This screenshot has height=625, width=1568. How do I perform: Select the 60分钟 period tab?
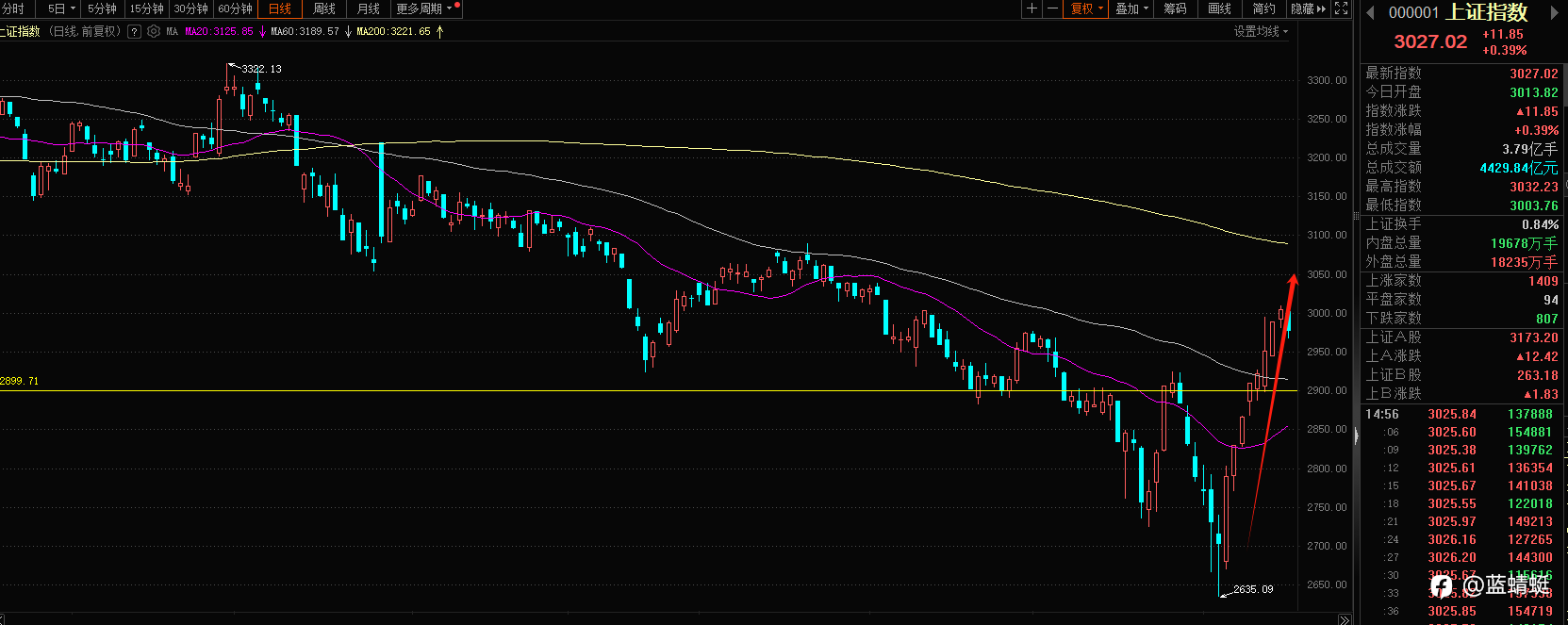pos(235,8)
